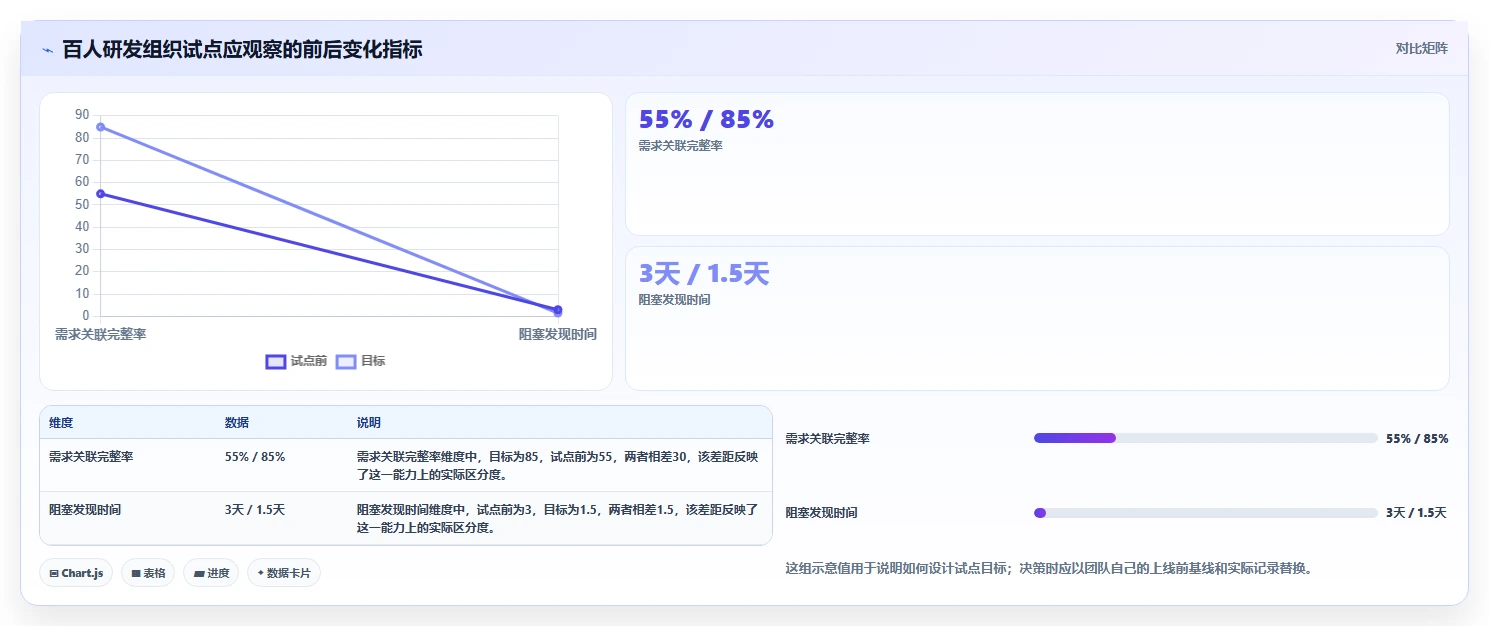
Task: Click the 阻塞发现时间 progress bar
Action: click(1206, 513)
